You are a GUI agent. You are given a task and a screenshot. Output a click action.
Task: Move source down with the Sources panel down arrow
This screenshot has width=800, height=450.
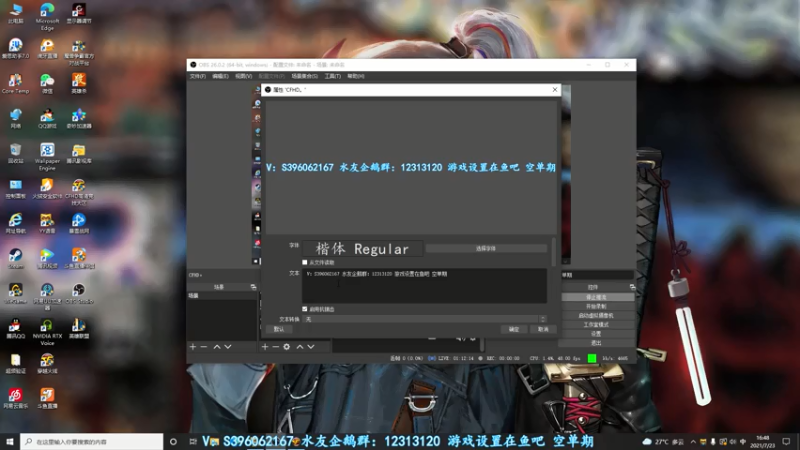click(311, 347)
